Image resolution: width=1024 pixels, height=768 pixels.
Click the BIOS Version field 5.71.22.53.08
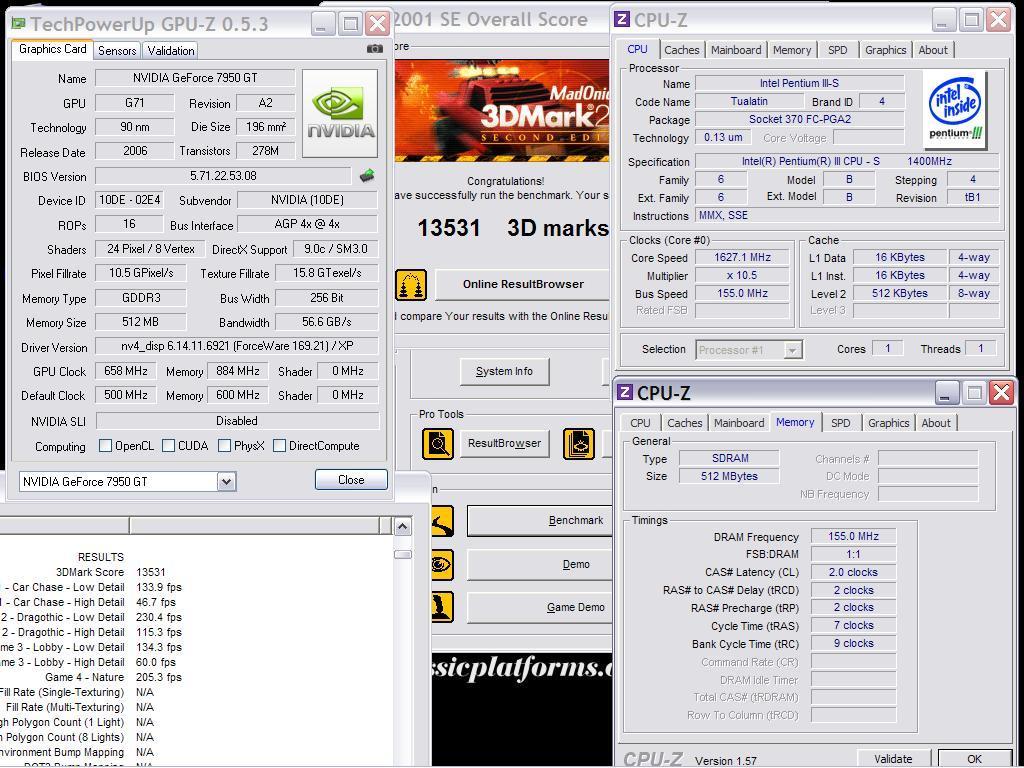coord(223,176)
